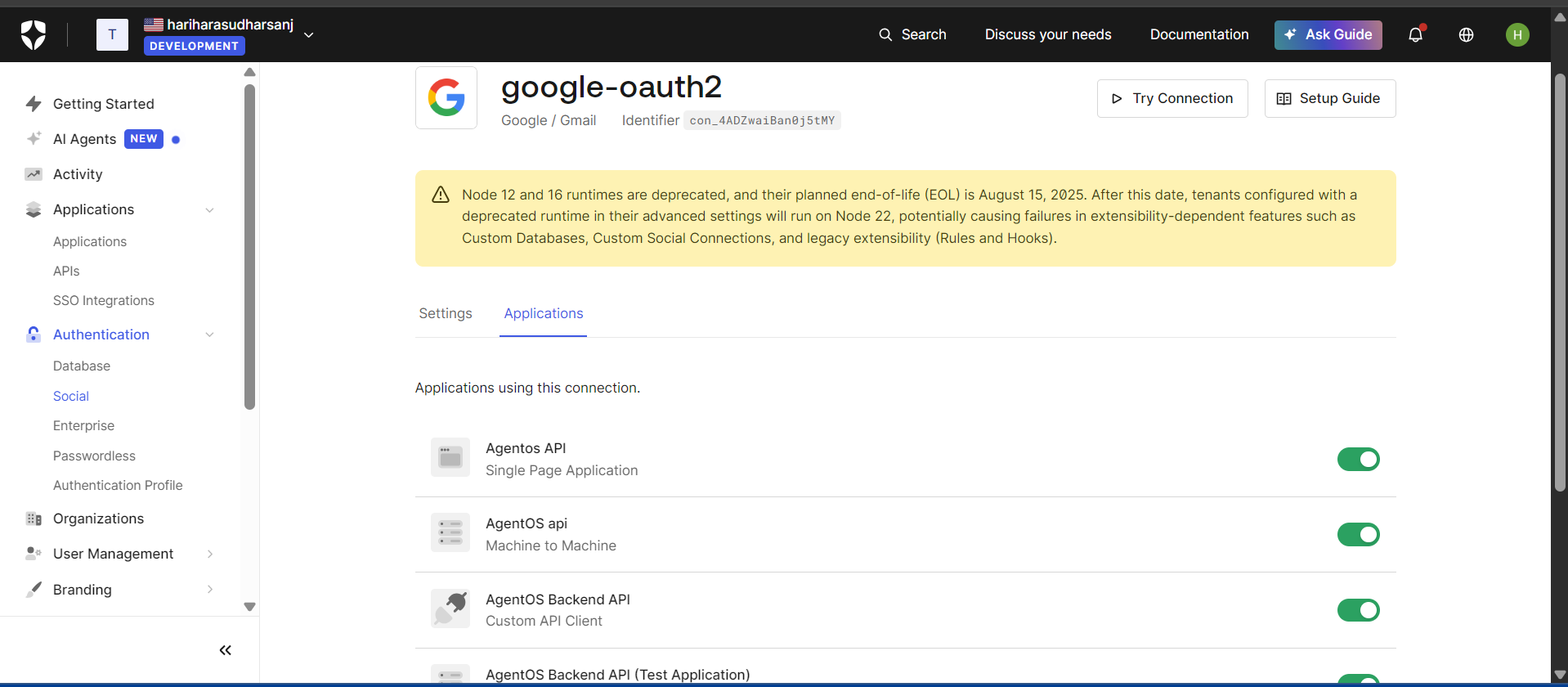Screen dimensions: 1568x687
Task: Collapse the Authentication sidebar group
Action: pos(209,335)
